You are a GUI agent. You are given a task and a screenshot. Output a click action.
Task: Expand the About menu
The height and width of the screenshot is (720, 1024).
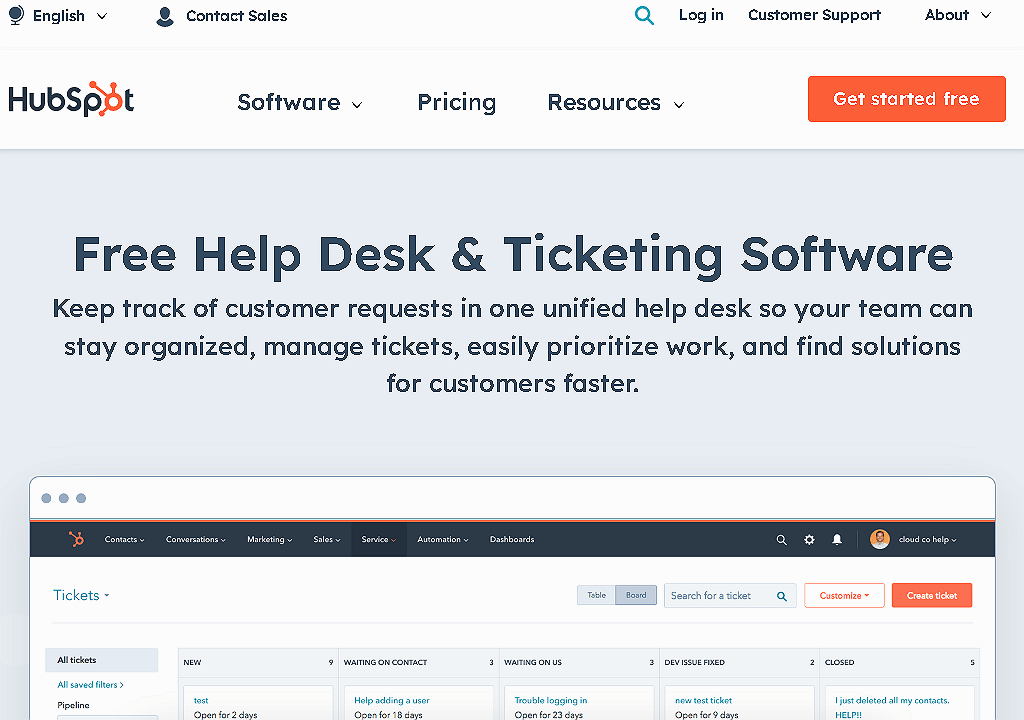click(957, 15)
